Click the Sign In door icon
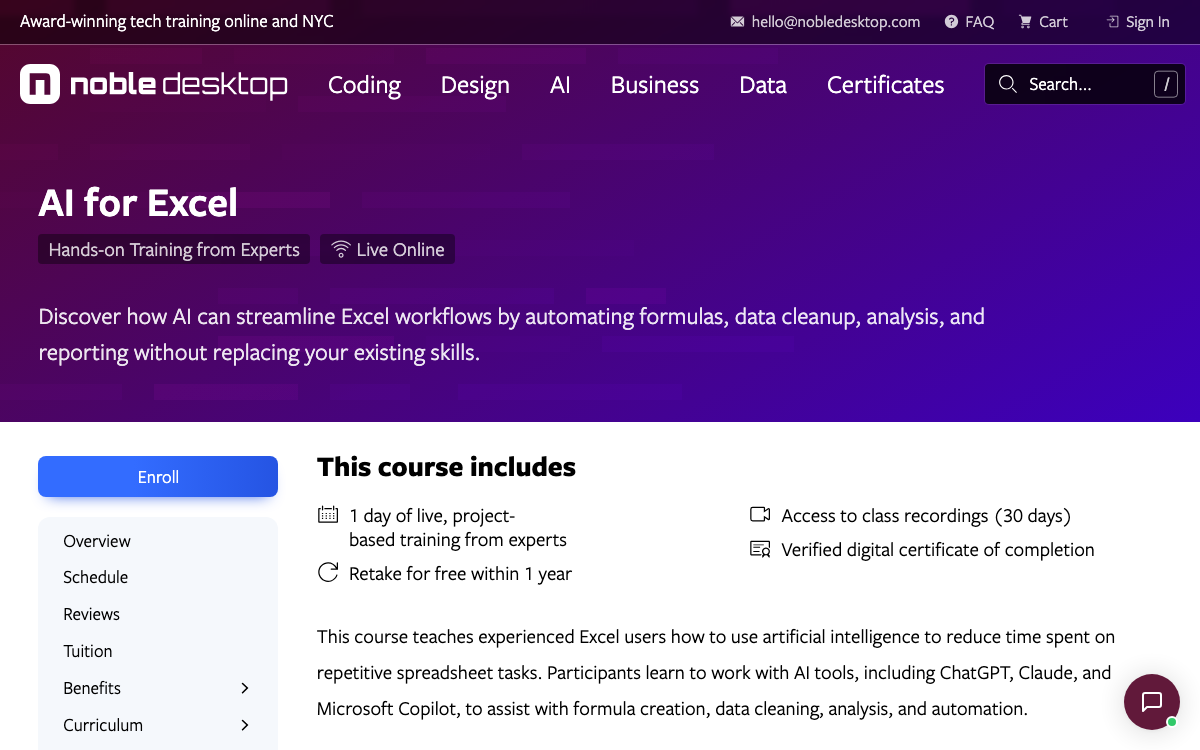Screen dimensions: 1200x750 point(1112,22)
